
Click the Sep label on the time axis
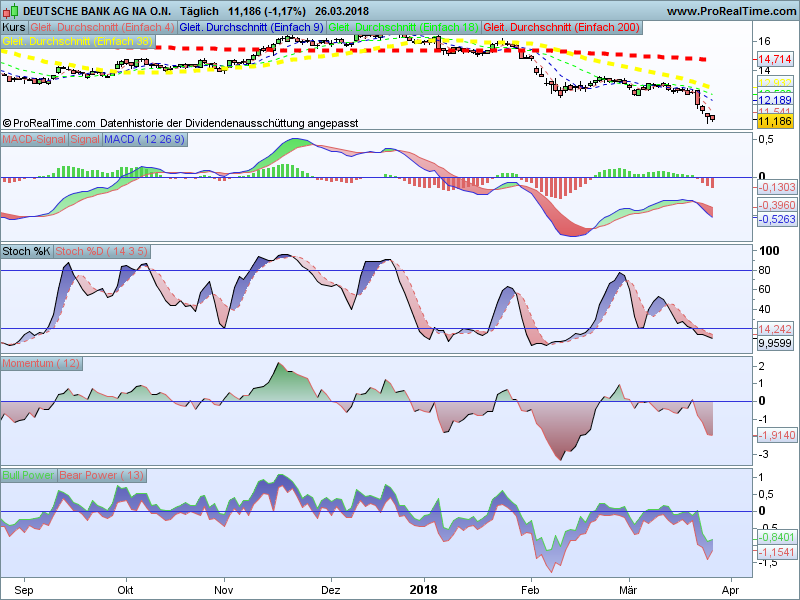[x=24, y=590]
